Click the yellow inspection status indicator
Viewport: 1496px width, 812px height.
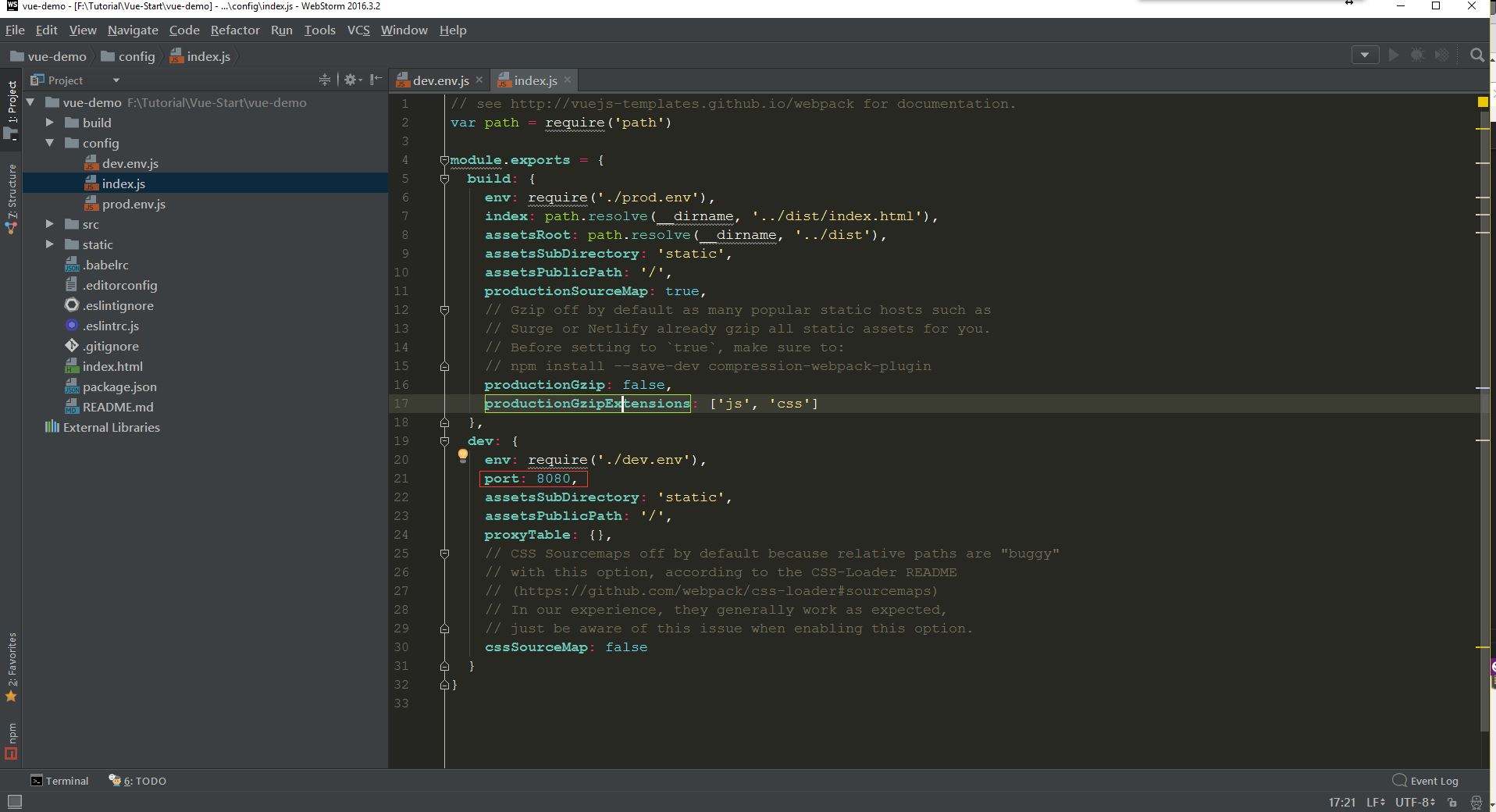[1483, 101]
